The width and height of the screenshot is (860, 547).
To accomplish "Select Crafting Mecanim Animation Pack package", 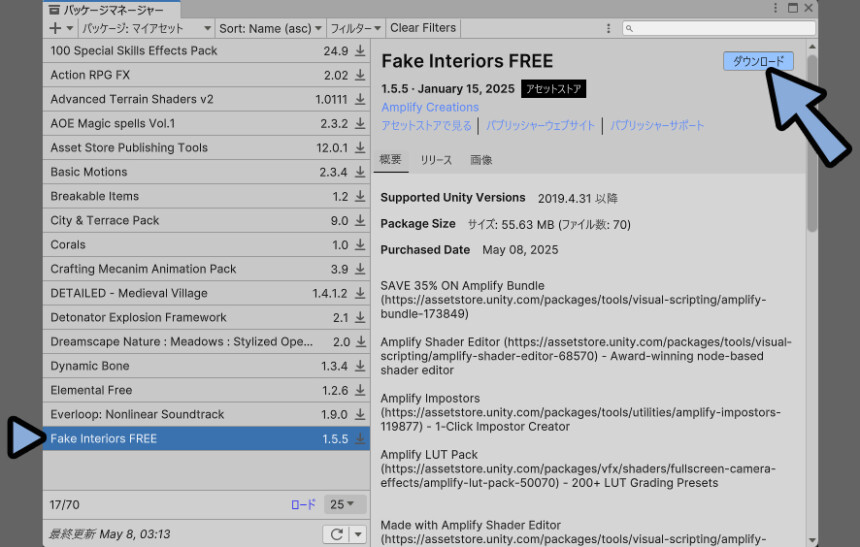I will (206, 269).
